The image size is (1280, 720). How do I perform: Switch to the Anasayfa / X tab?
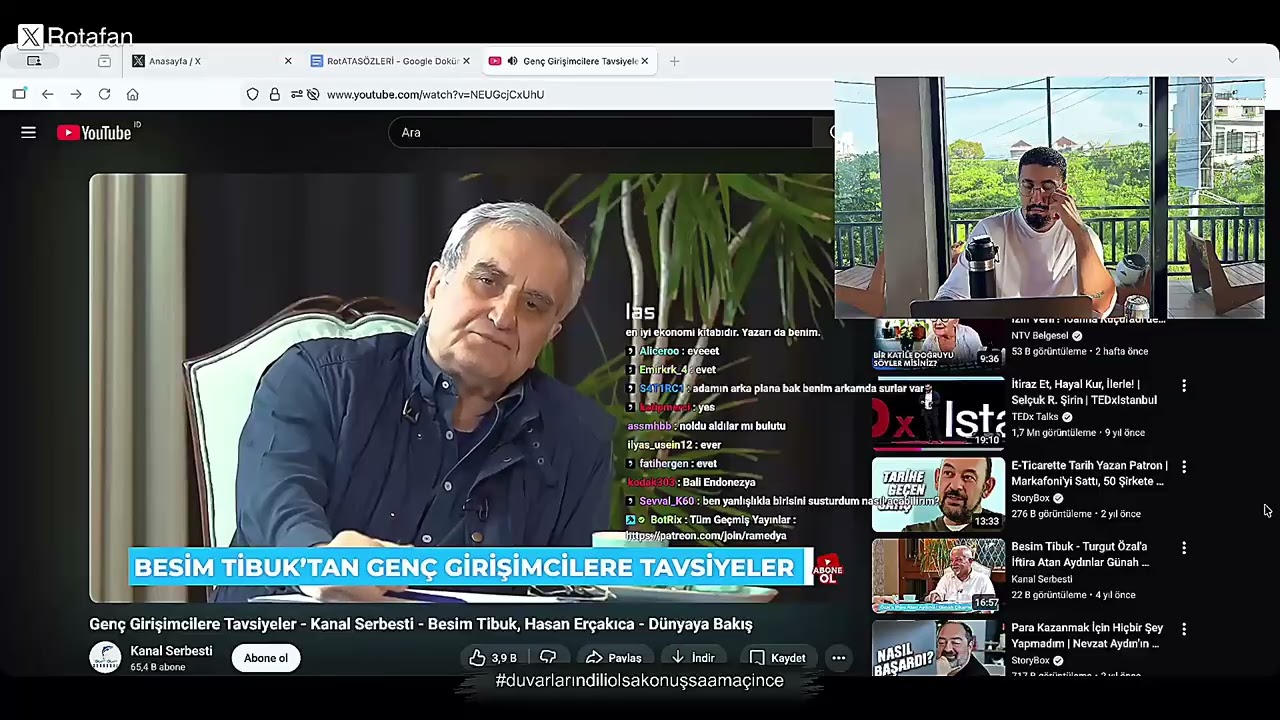pos(212,61)
